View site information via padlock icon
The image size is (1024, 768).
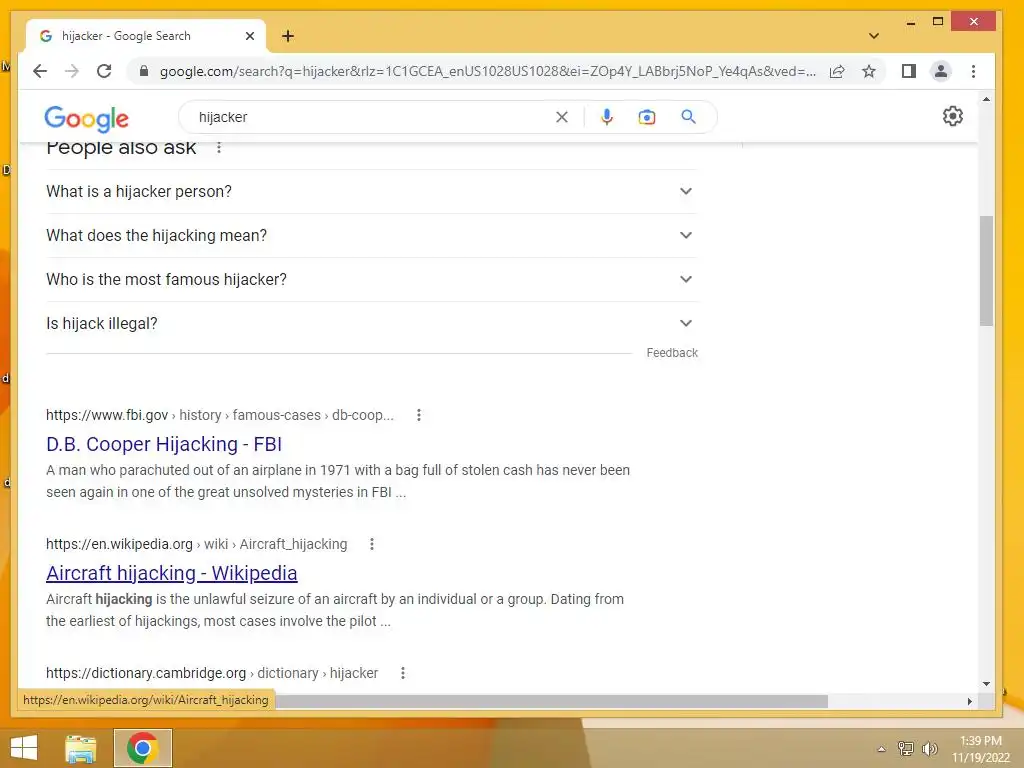point(144,71)
